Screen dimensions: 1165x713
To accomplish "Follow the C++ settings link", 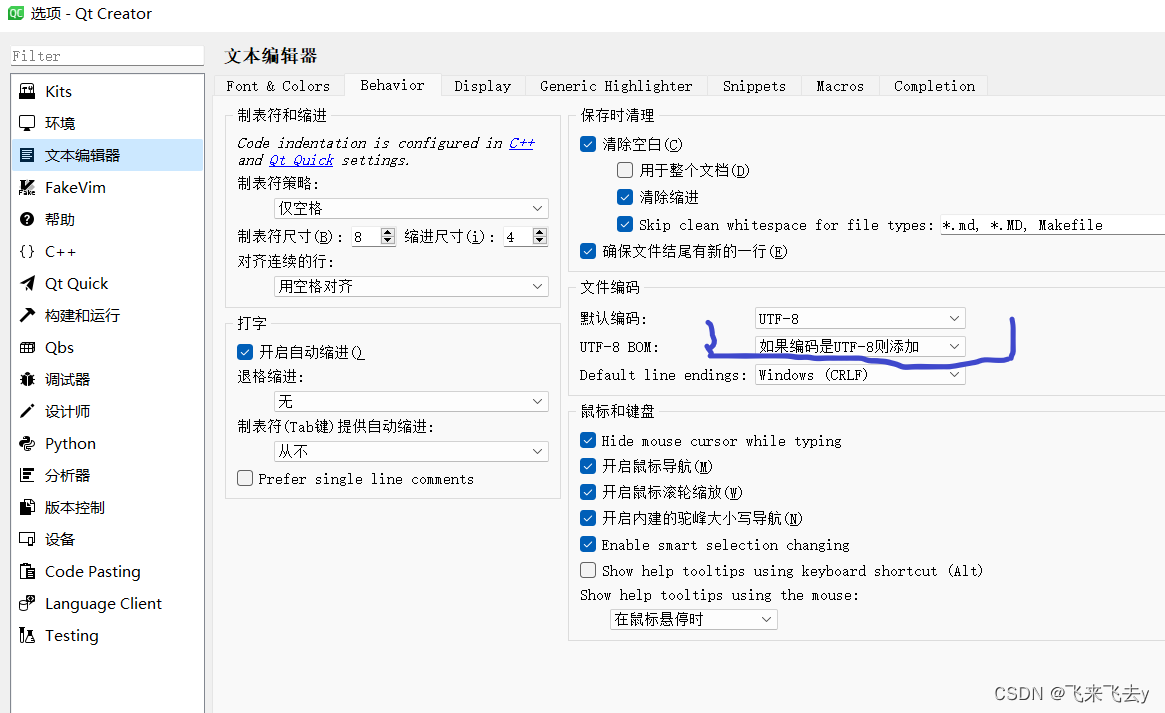I will 522,143.
